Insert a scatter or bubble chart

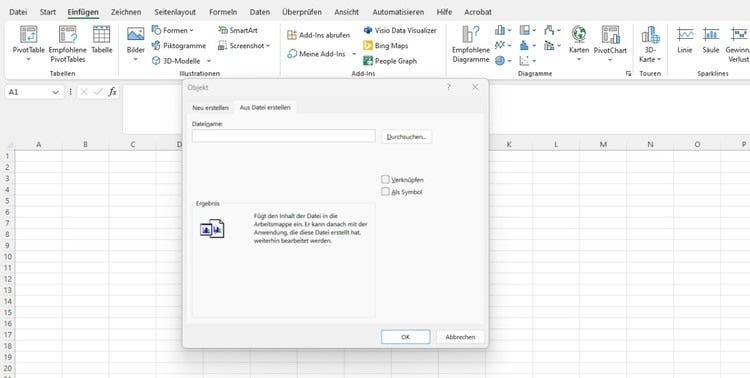(x=528, y=60)
